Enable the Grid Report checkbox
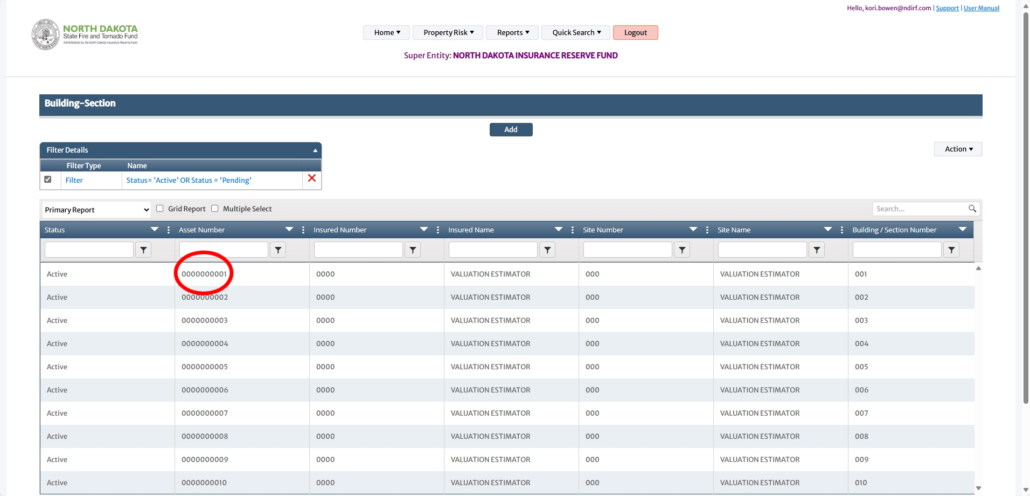This screenshot has height=496, width=1030. point(160,209)
